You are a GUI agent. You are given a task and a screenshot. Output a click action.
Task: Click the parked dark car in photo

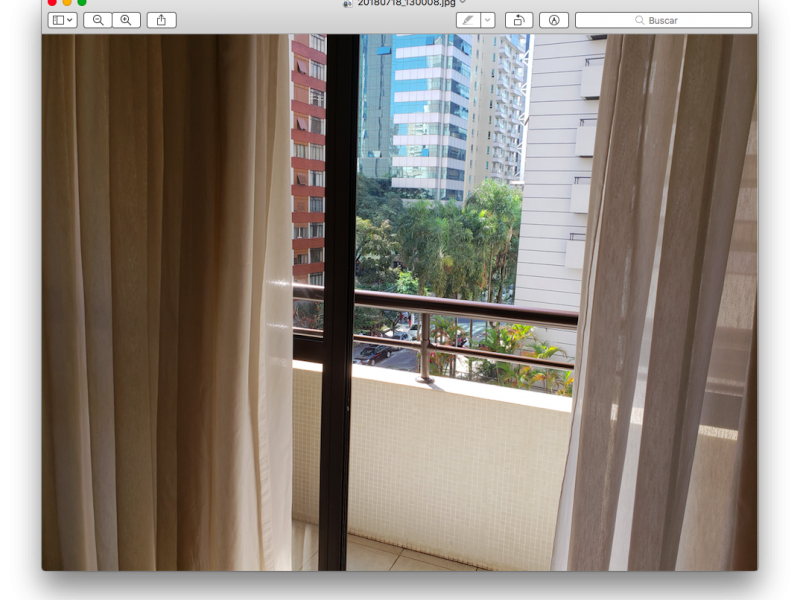tap(375, 354)
